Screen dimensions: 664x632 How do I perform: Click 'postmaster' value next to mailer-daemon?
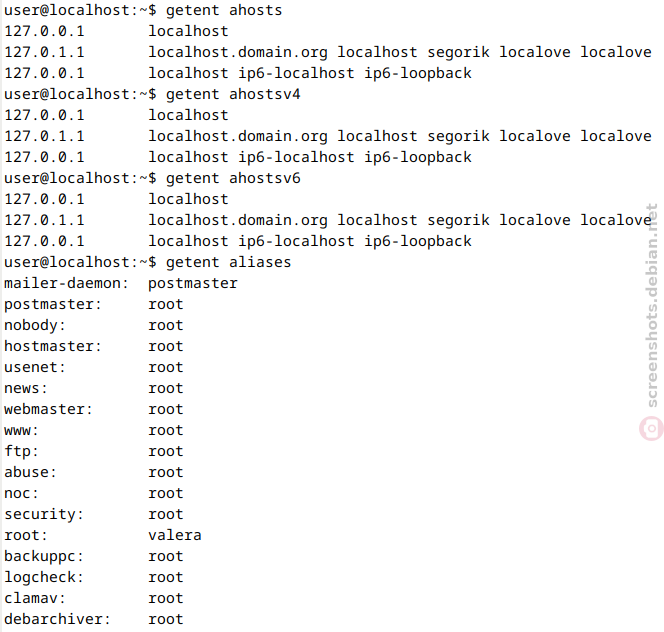[x=193, y=283]
